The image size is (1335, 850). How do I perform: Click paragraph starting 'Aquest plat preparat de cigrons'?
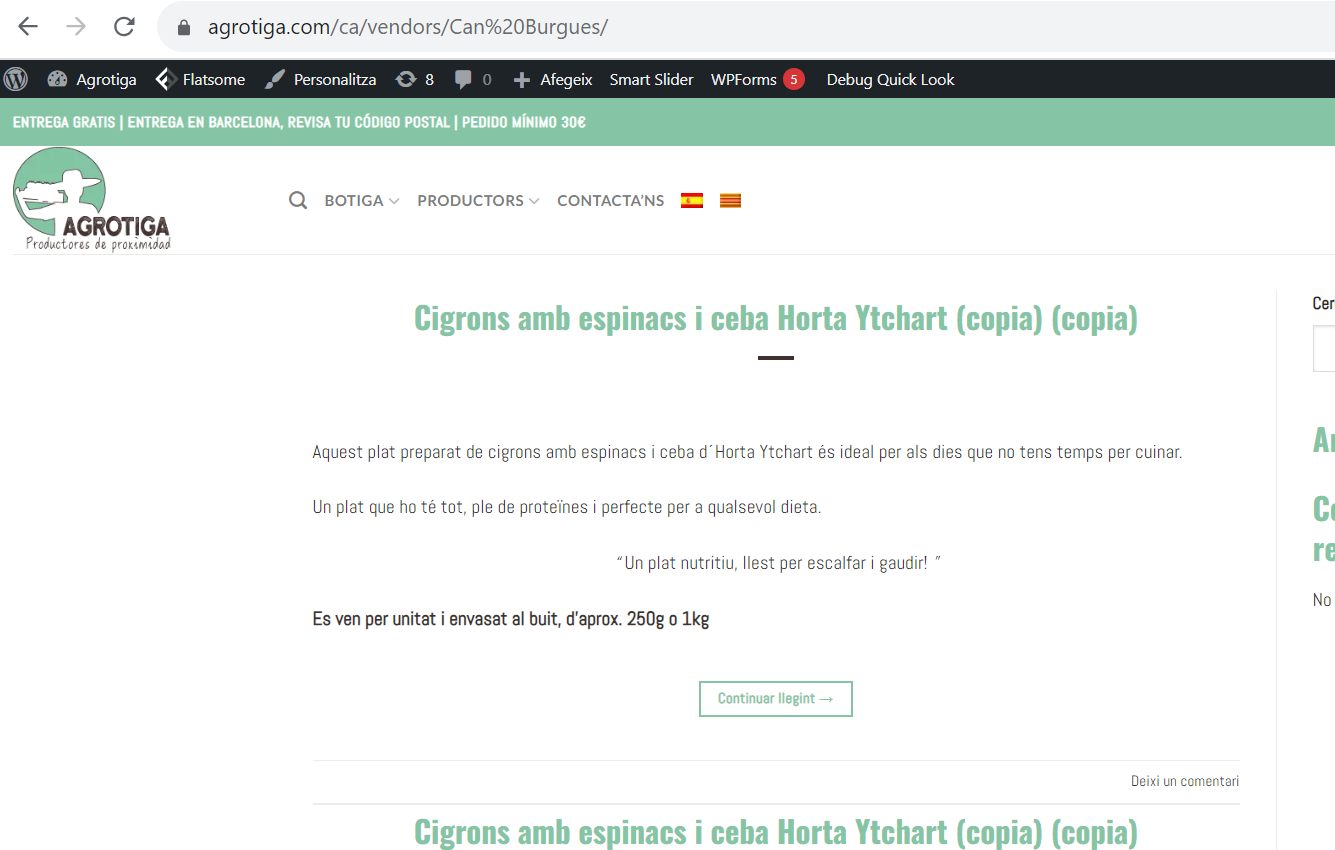click(x=747, y=452)
